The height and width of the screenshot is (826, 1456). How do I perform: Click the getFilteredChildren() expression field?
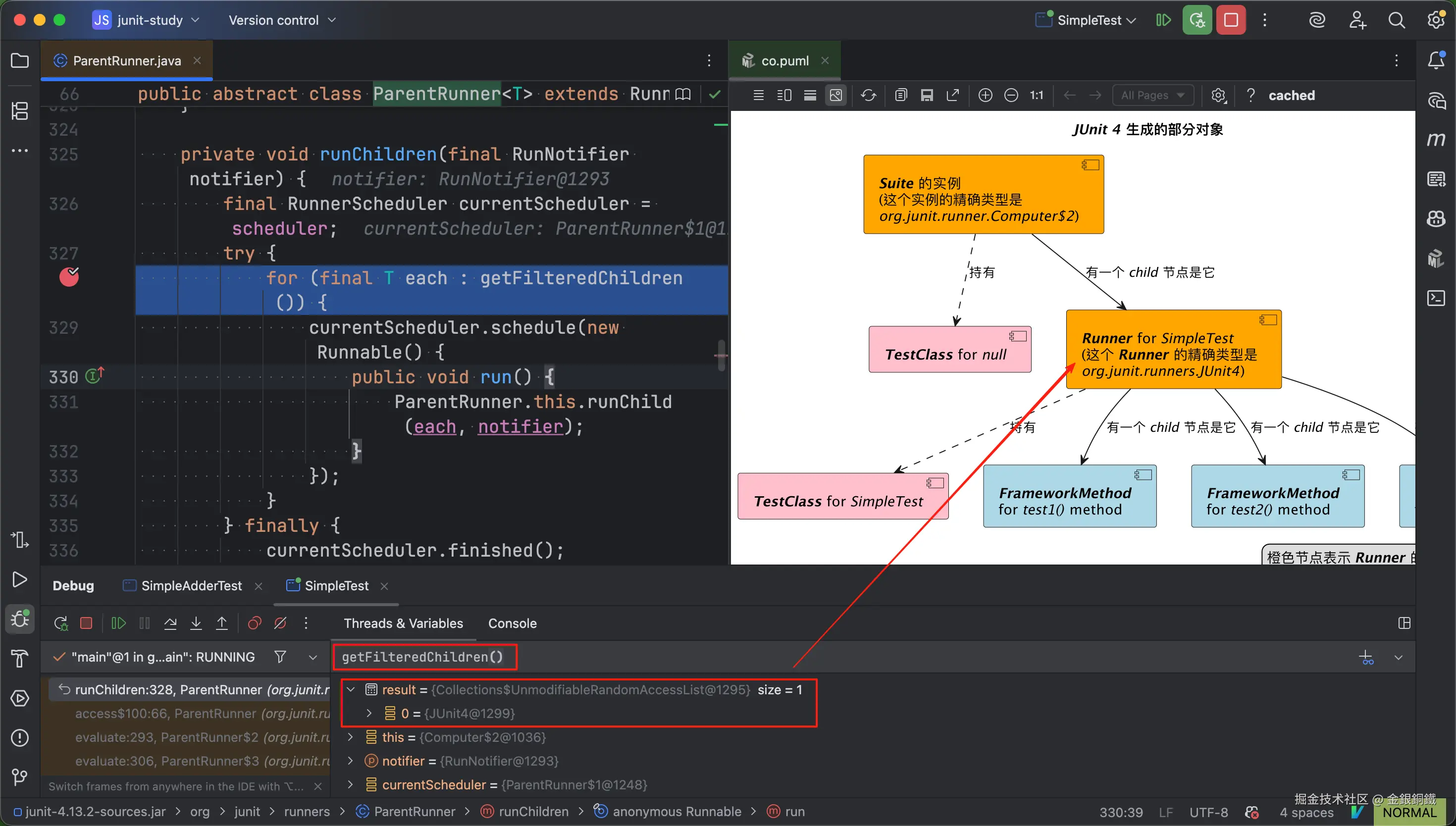(422, 657)
